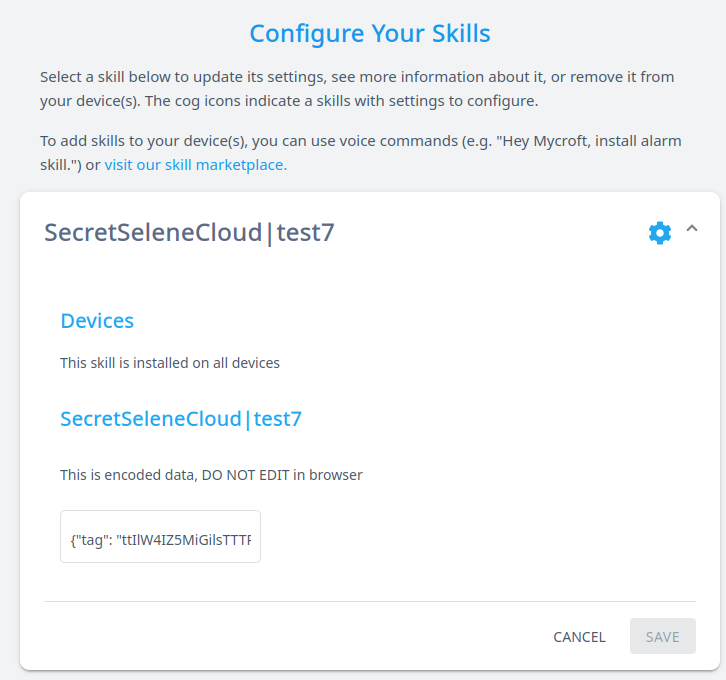Open the skill marketplace link

click(x=195, y=165)
